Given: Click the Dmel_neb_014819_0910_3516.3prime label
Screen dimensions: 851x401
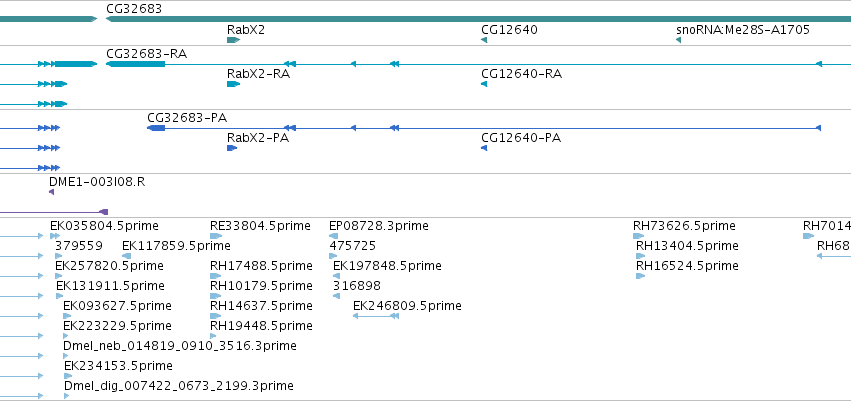Looking at the screenshot, I should 180,346.
